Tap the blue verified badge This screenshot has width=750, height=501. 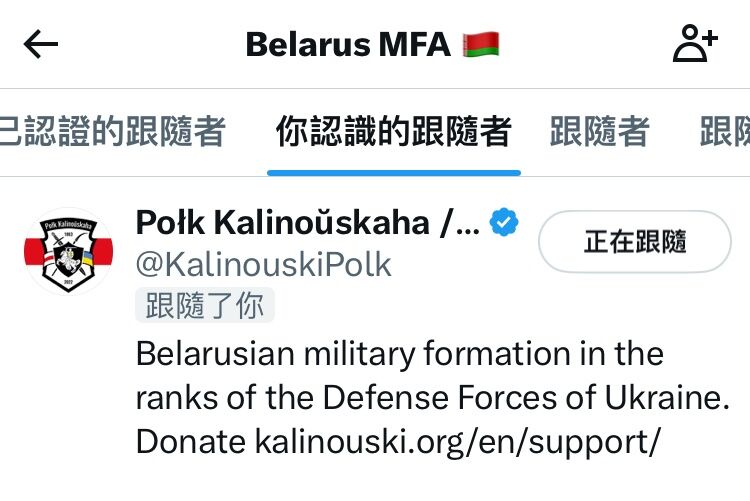pyautogui.click(x=504, y=222)
